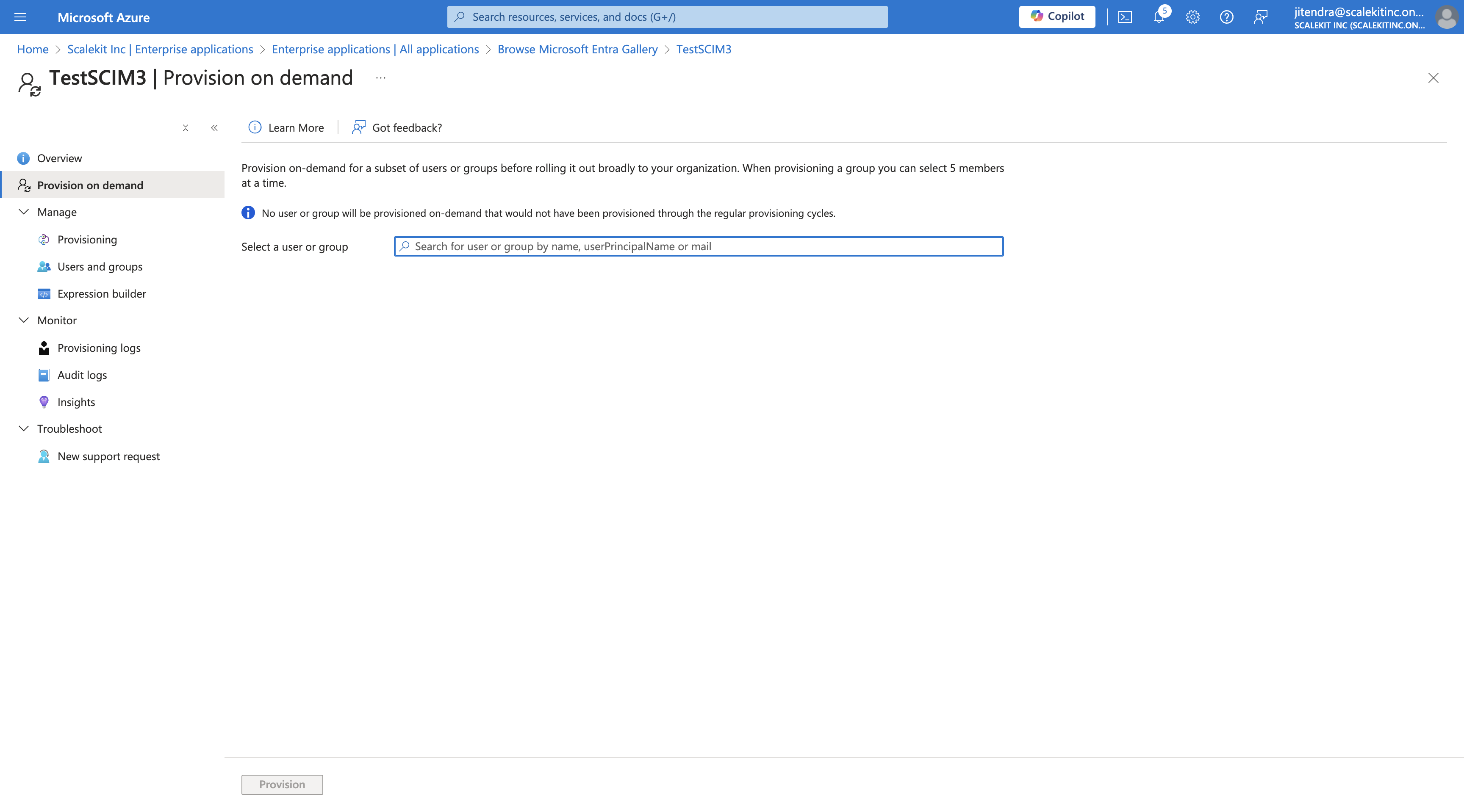Viewport: 1464px width, 812px height.
Task: Open portal settings gear icon
Action: click(x=1192, y=17)
